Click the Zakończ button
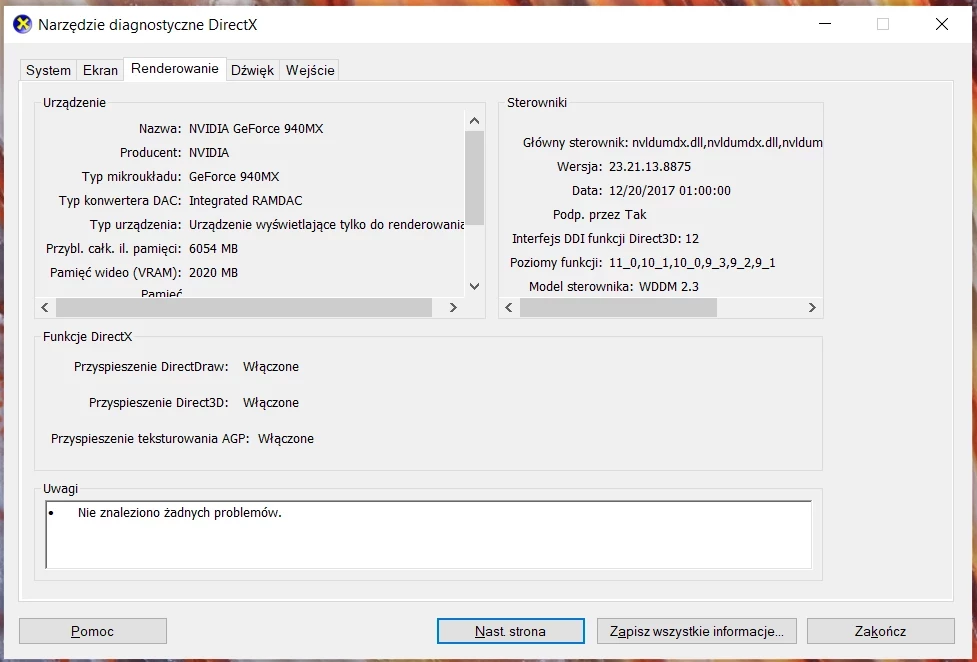Screen dimensions: 977x662 (x=880, y=631)
